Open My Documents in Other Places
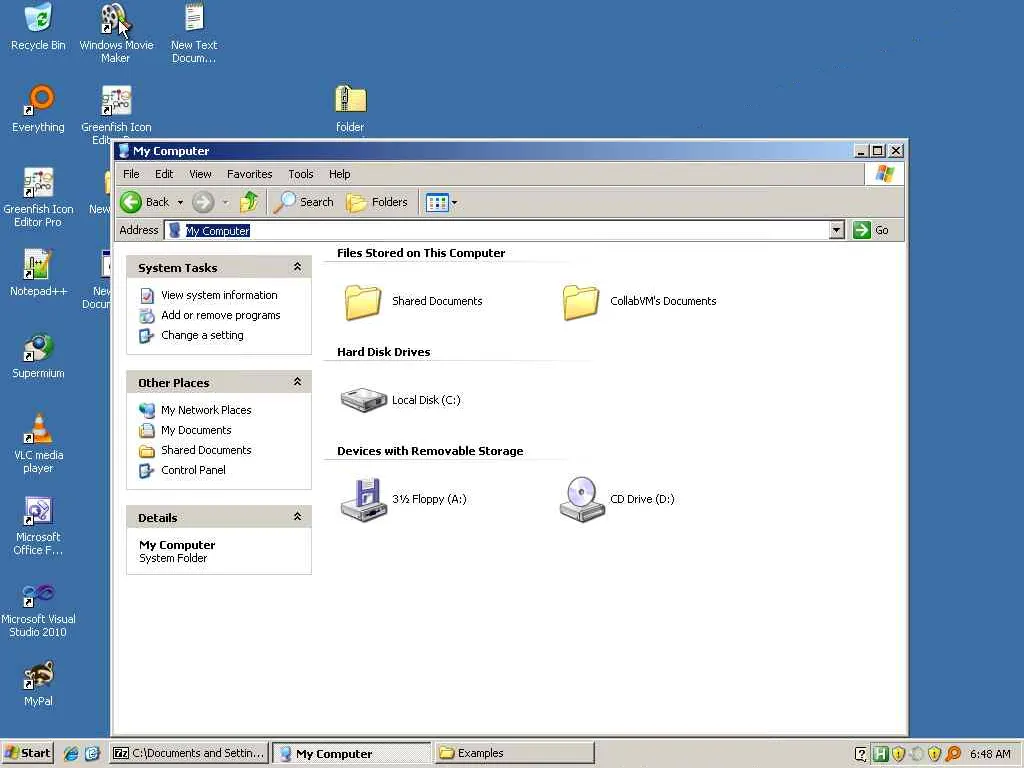Viewport: 1024px width, 768px height. click(x=196, y=430)
